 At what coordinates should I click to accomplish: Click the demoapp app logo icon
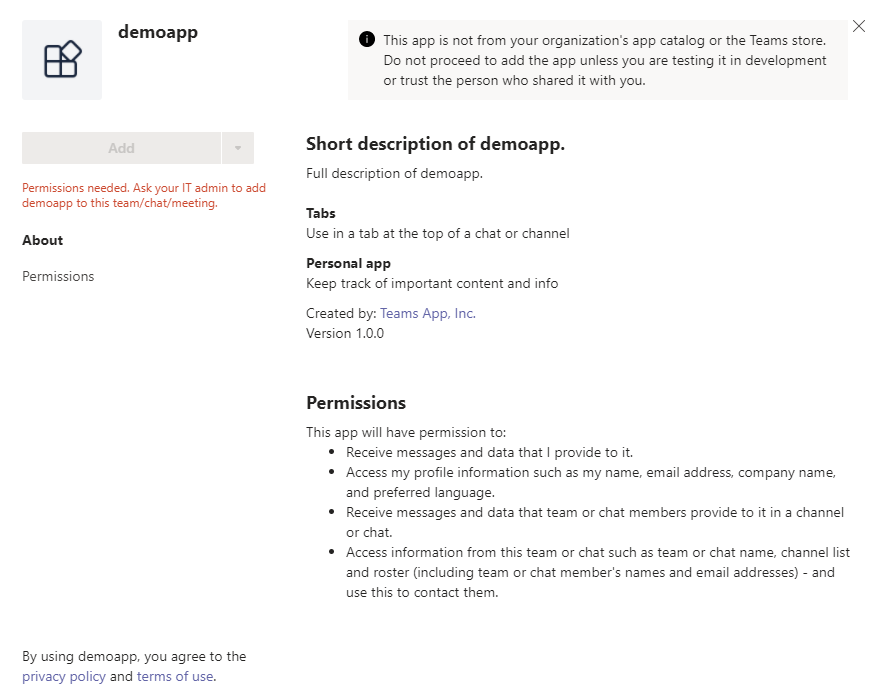tap(62, 60)
